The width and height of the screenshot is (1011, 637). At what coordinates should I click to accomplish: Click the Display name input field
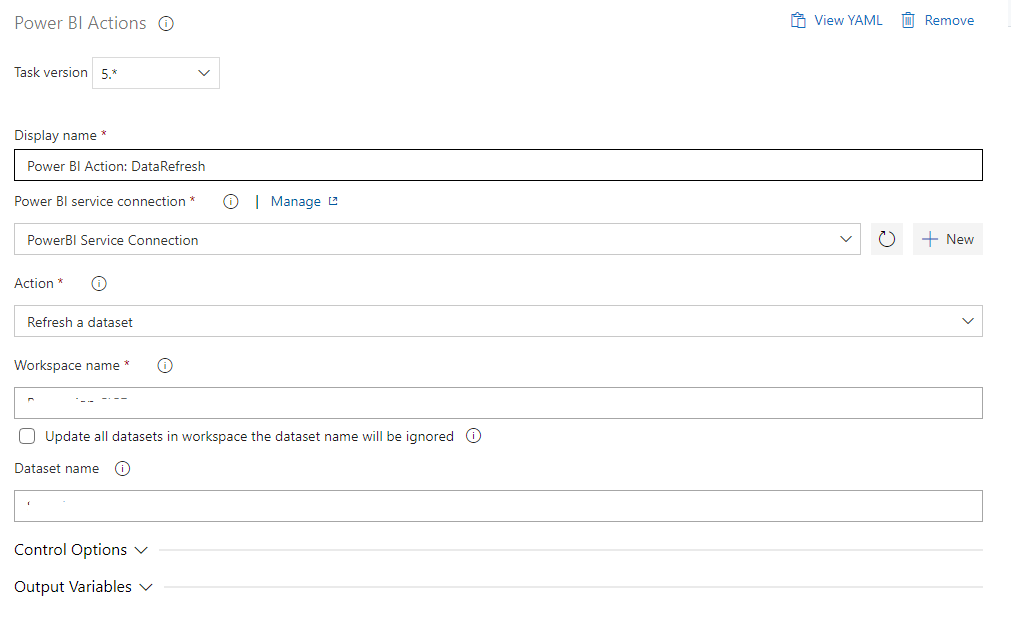pyautogui.click(x=498, y=166)
